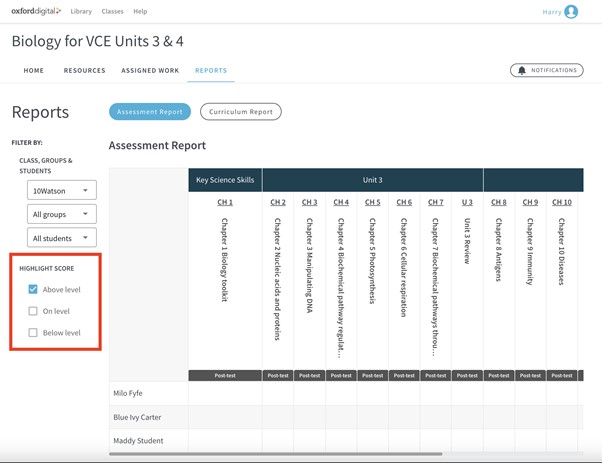602x463 pixels.
Task: Click Post-test label under CH 10
Action: (x=562, y=375)
